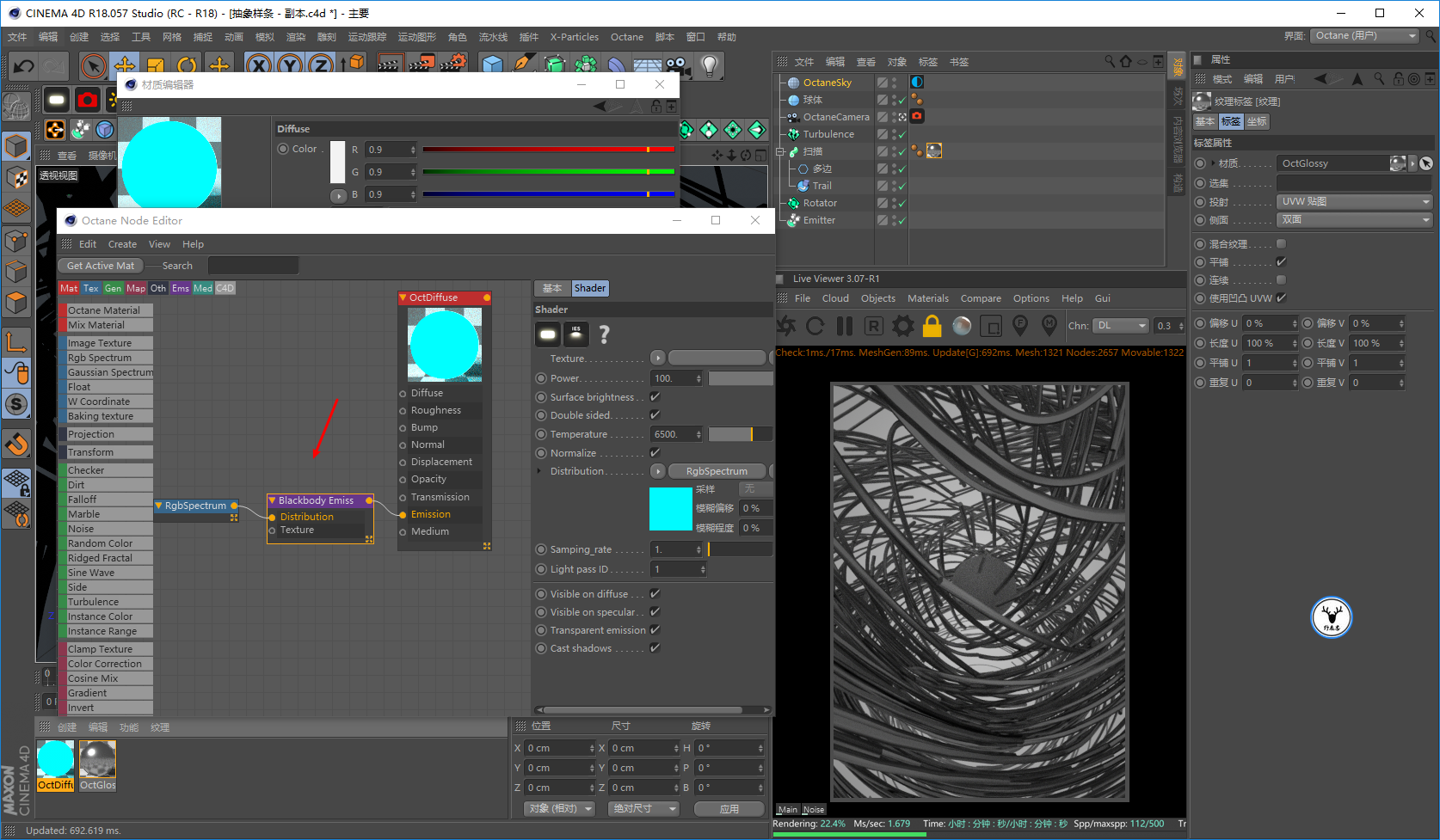Toggle Surface brightness checkbox
This screenshot has height=840, width=1440.
655,397
